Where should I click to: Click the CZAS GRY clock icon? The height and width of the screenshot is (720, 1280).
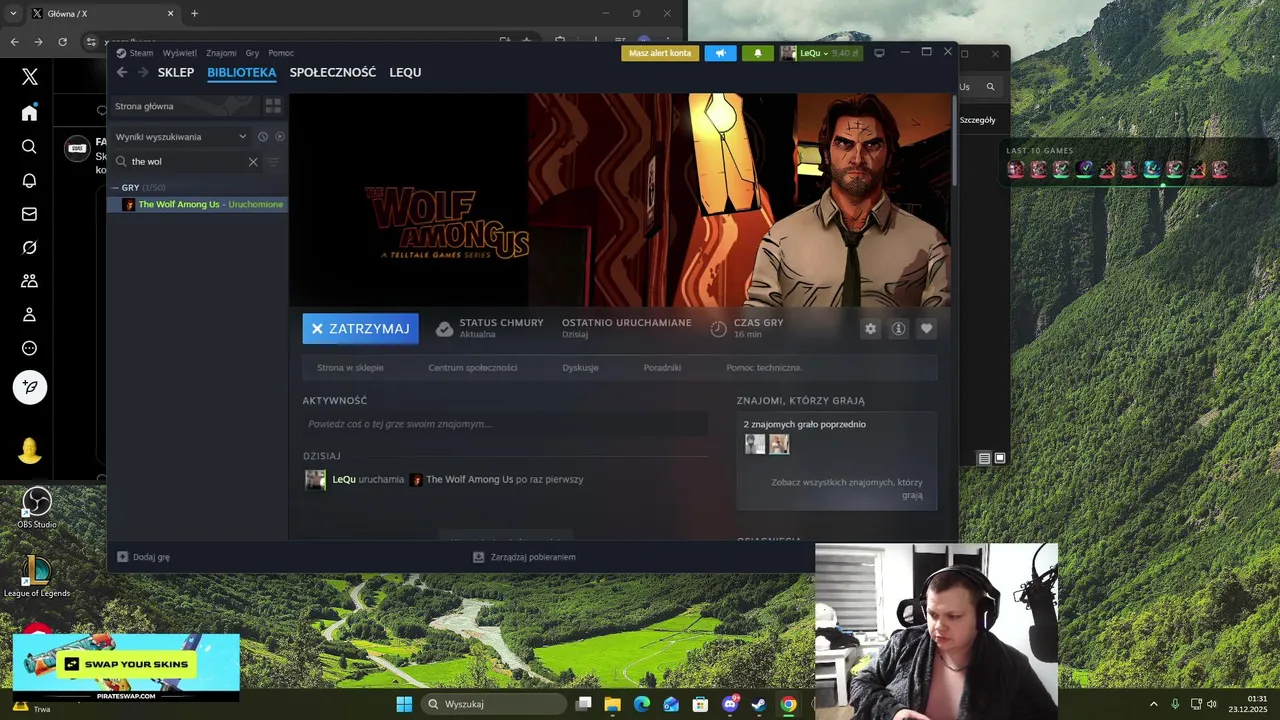pos(718,329)
